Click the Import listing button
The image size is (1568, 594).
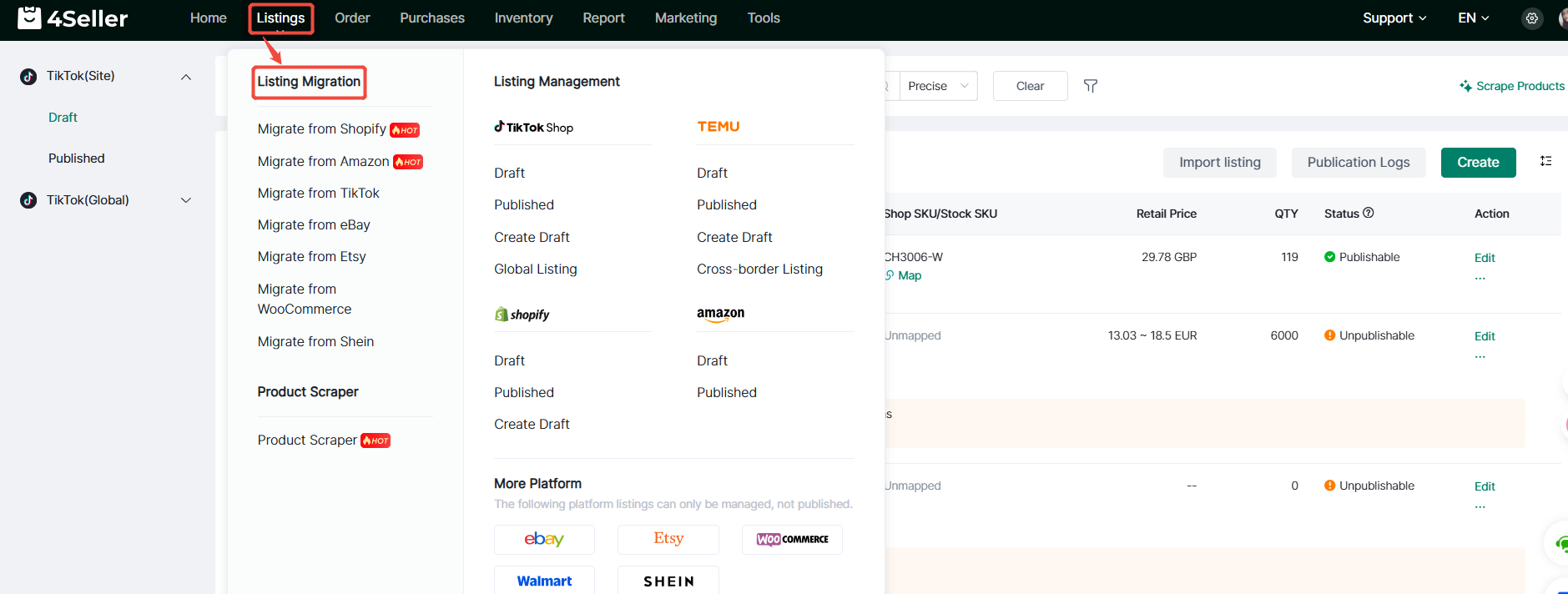click(1220, 163)
